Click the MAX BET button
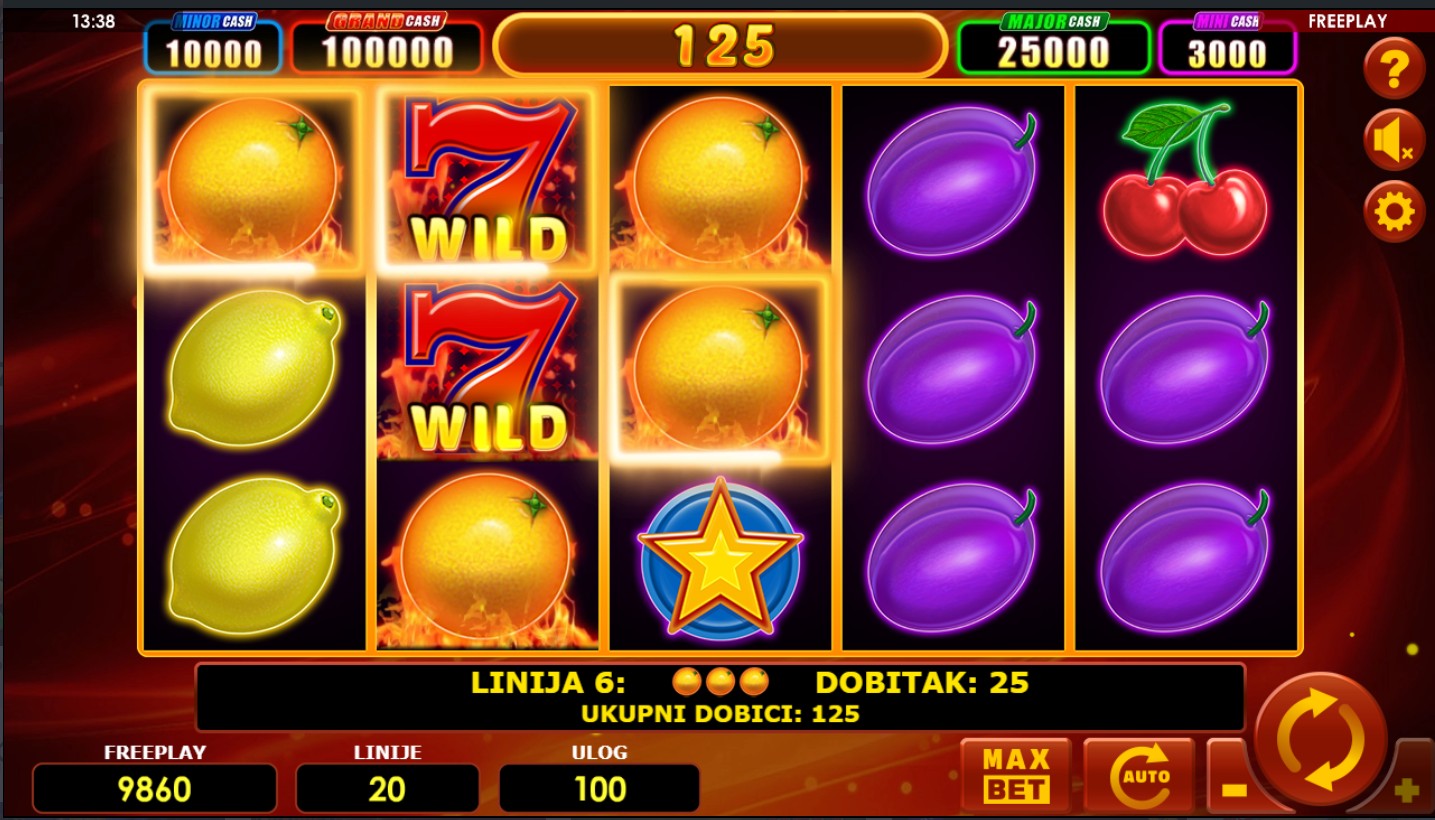Viewport: 1435px width, 820px height. [x=1016, y=776]
